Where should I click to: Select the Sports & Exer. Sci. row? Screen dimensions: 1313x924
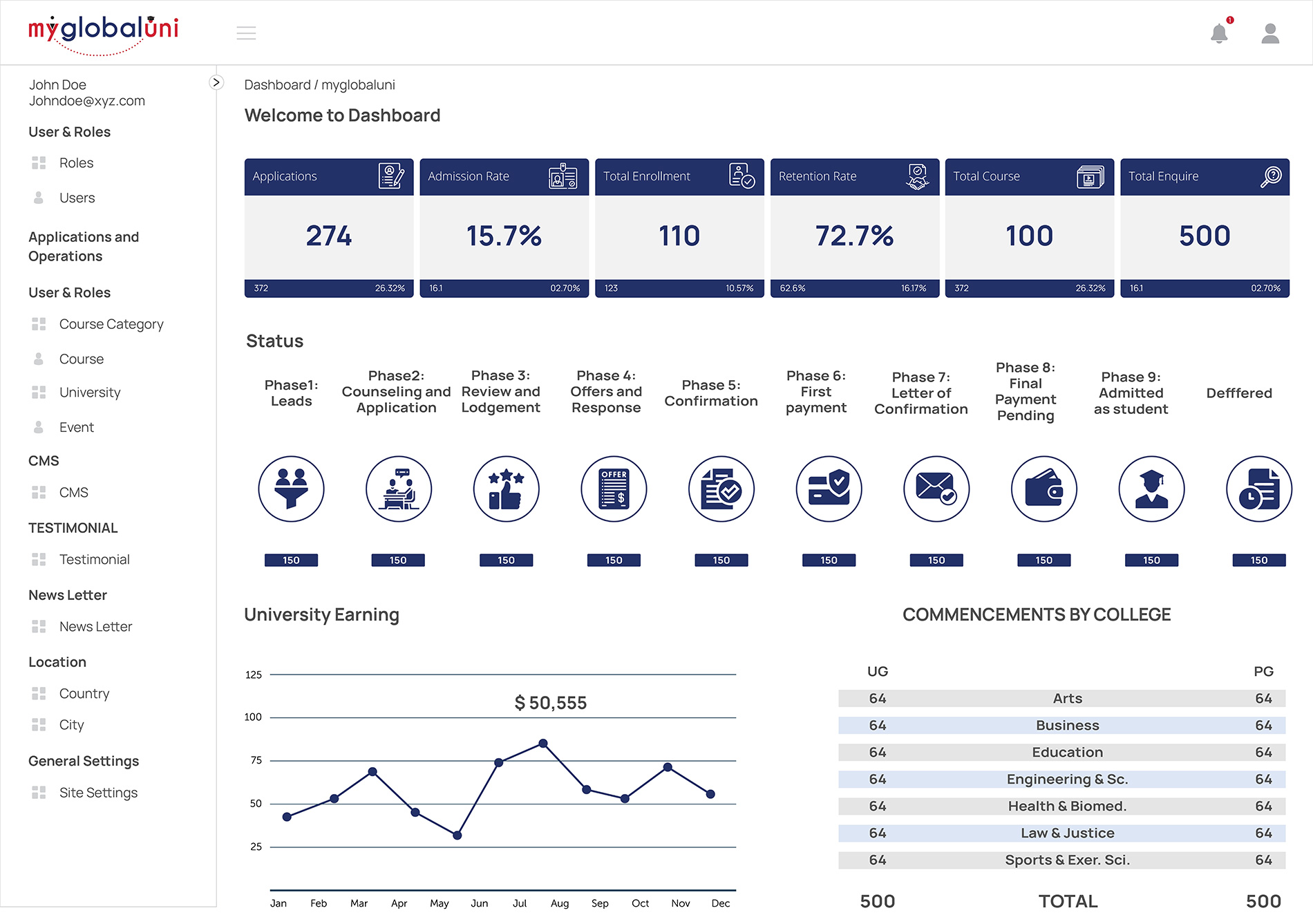(x=1062, y=860)
